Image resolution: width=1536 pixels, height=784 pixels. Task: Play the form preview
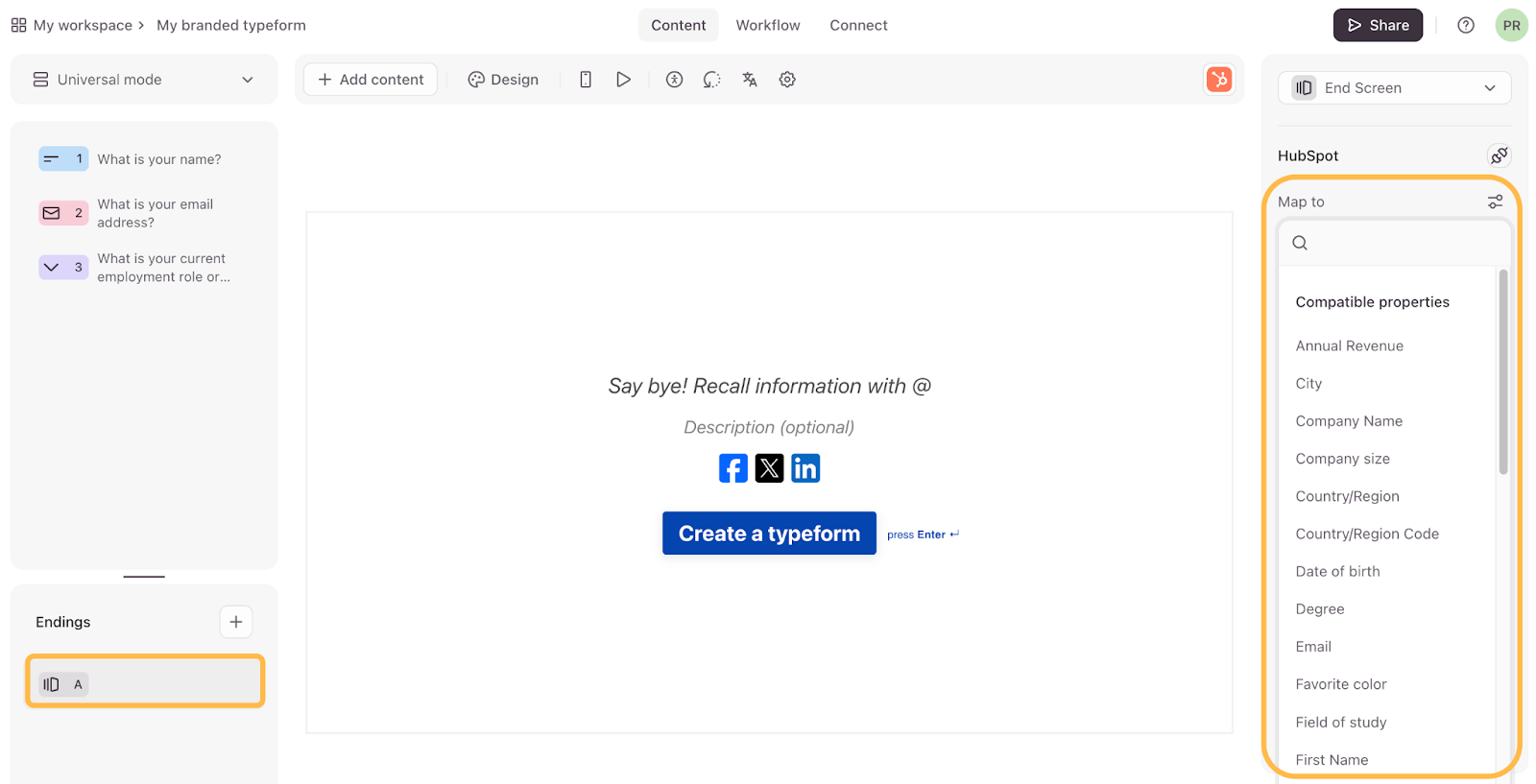click(623, 80)
